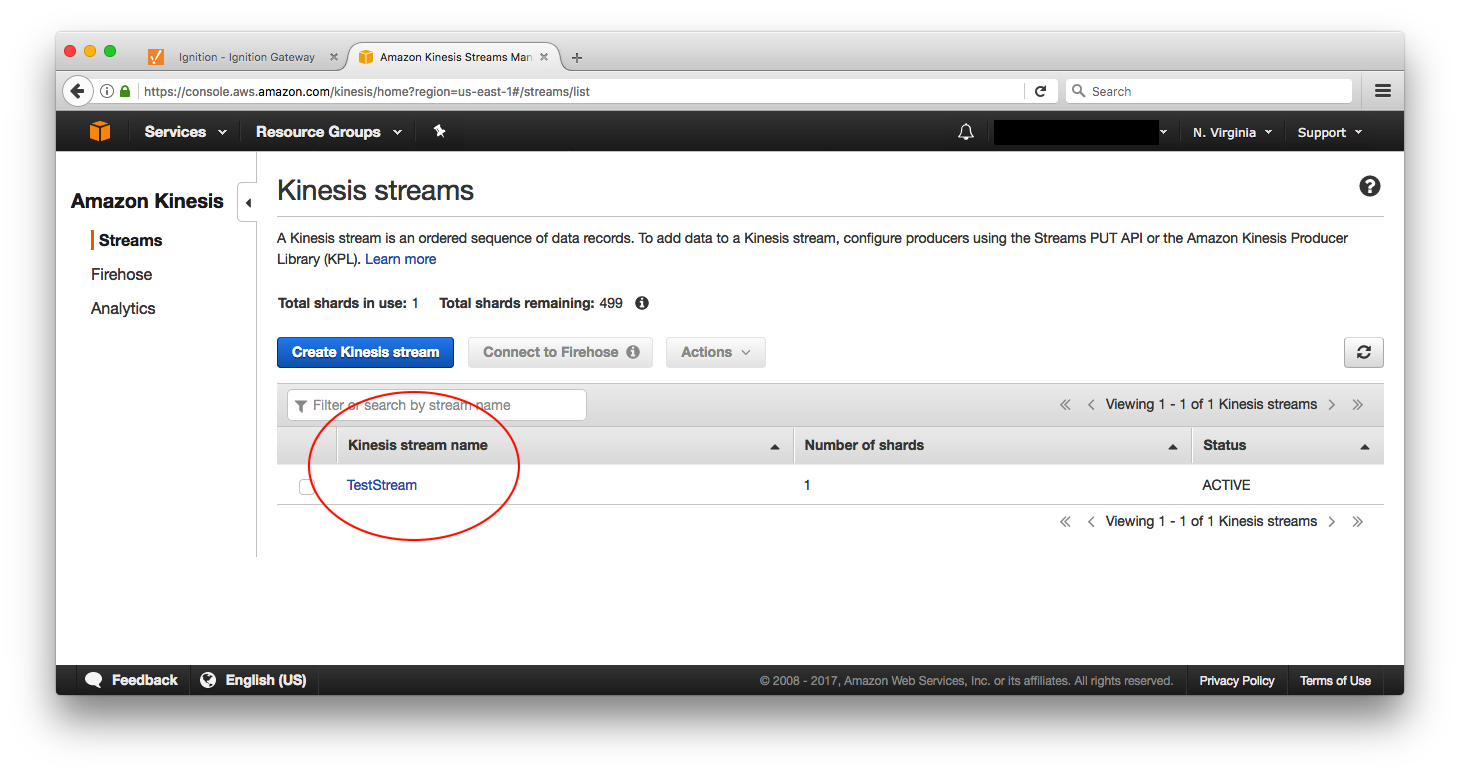Image resolution: width=1460 pixels, height=775 pixels.
Task: Click the Create Kinesis stream button
Action: coord(365,352)
